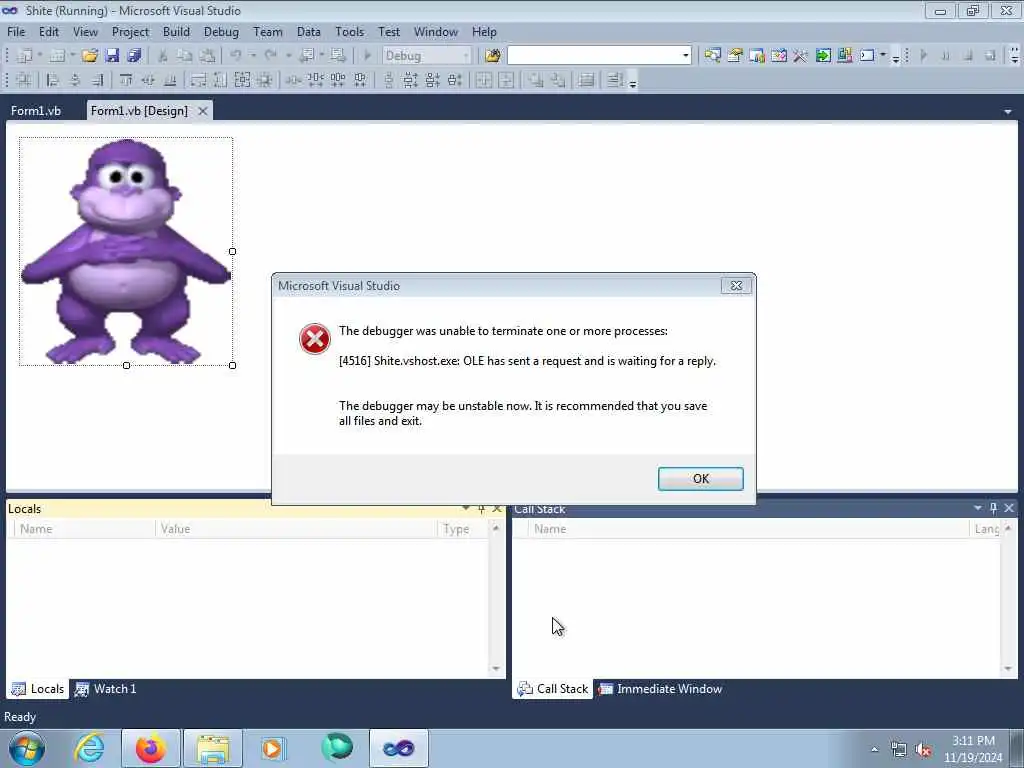Click OK in the debugger error dialog
Screen dimensions: 1024x768
pos(701,479)
